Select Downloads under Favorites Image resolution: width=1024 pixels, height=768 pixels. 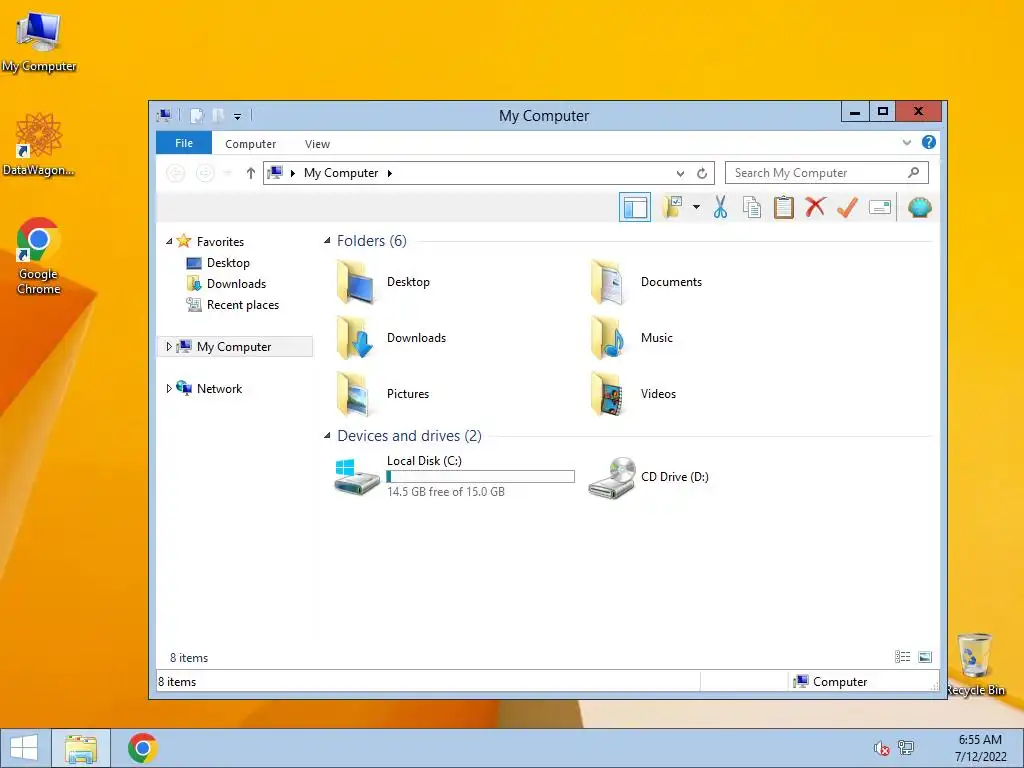point(236,283)
